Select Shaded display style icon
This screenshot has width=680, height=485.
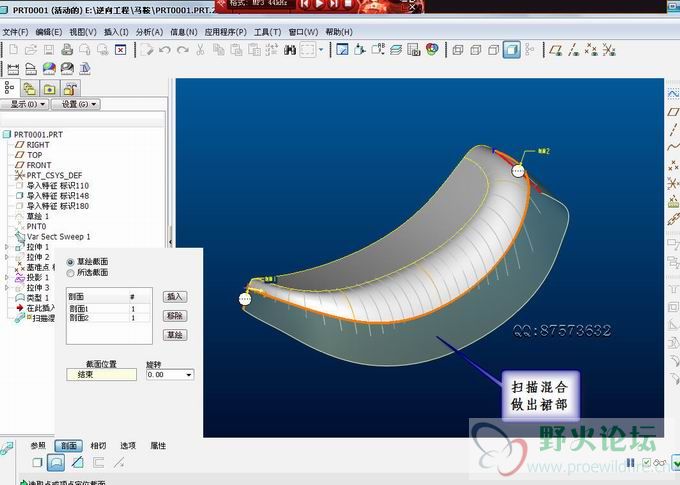[512, 50]
